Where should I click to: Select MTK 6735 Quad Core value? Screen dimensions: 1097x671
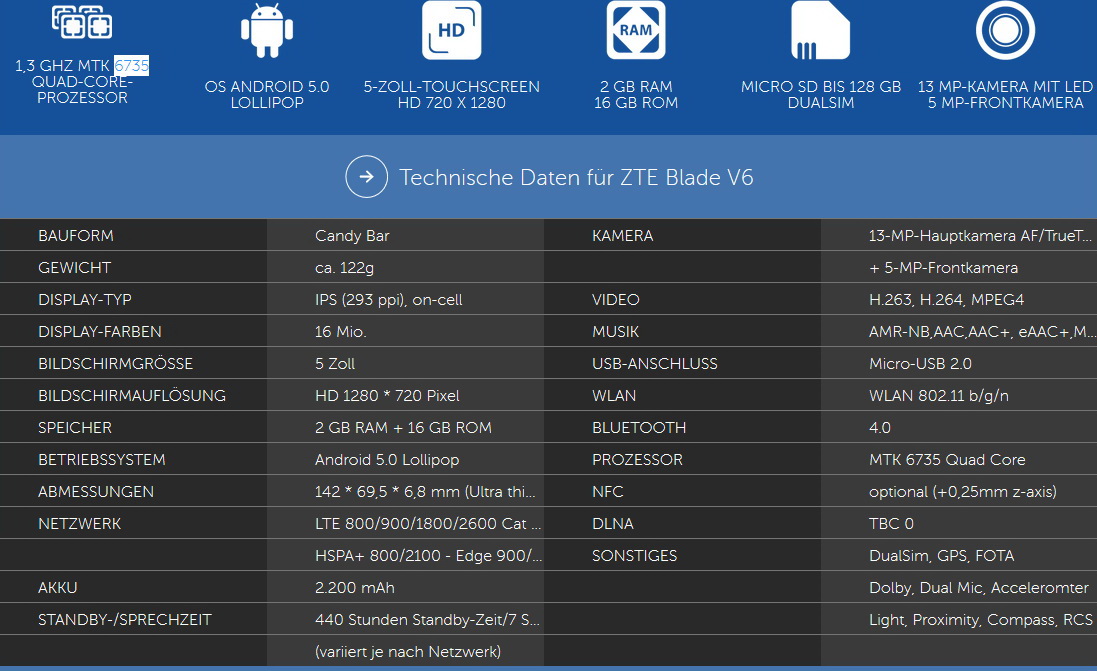(947, 460)
